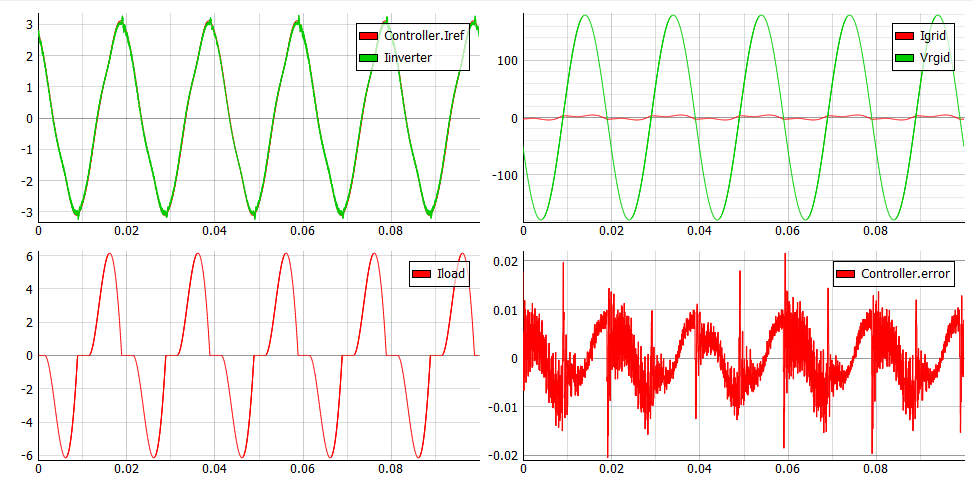Click the green Iinverter legend swatch

click(x=368, y=58)
